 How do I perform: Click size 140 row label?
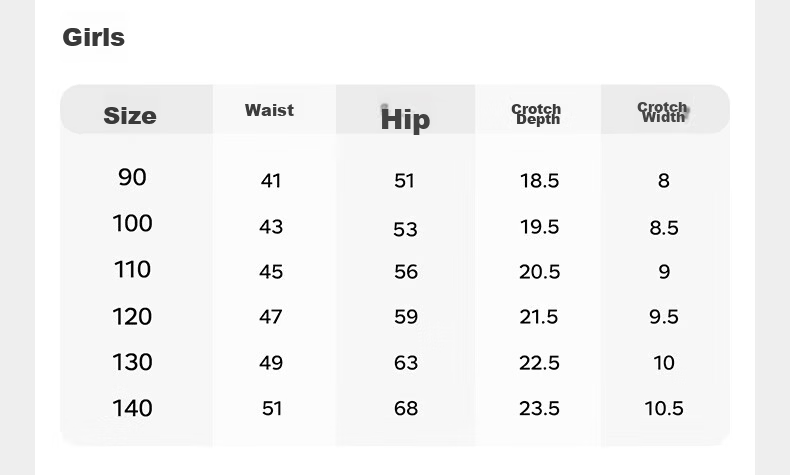(132, 408)
